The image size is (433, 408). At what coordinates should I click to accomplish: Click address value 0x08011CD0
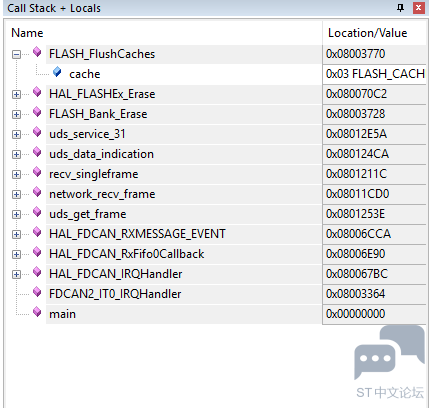pos(357,194)
